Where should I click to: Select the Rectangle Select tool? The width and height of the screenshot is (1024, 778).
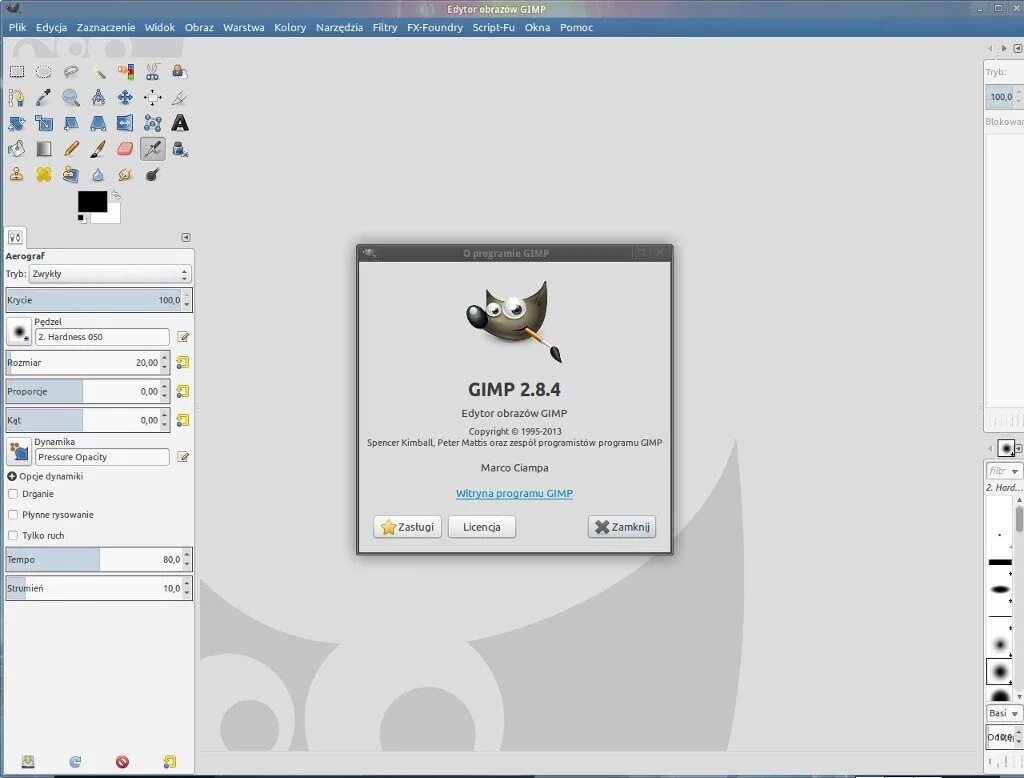tap(17, 72)
